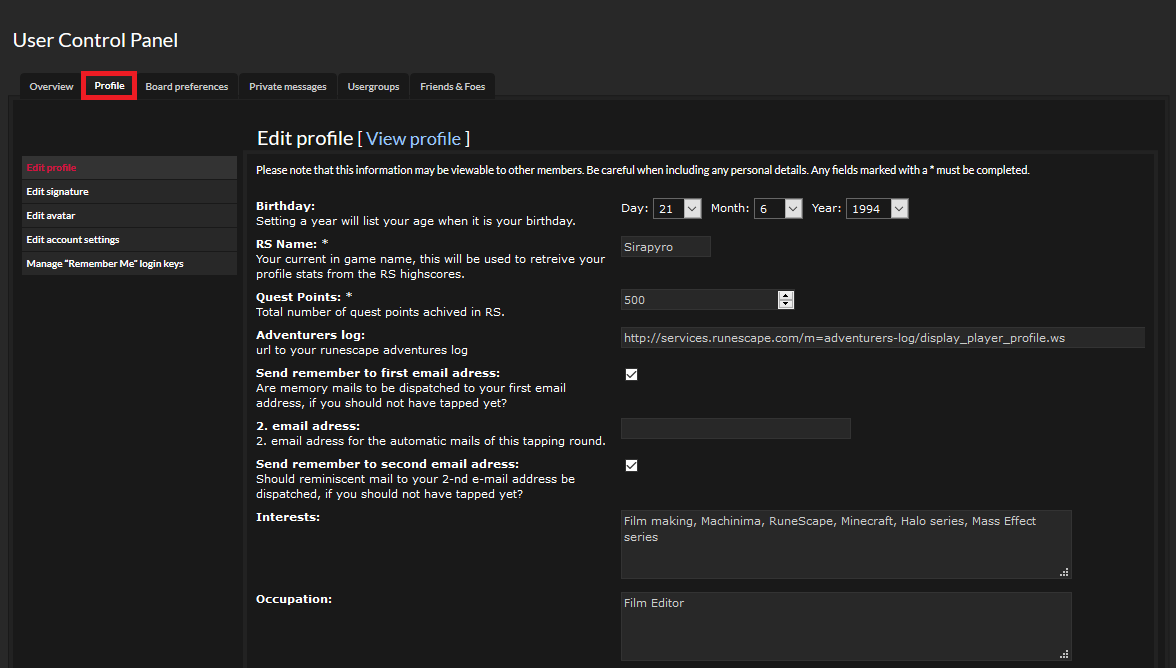Open the Private messages tab
Image resolution: width=1176 pixels, height=668 pixels.
(x=288, y=86)
